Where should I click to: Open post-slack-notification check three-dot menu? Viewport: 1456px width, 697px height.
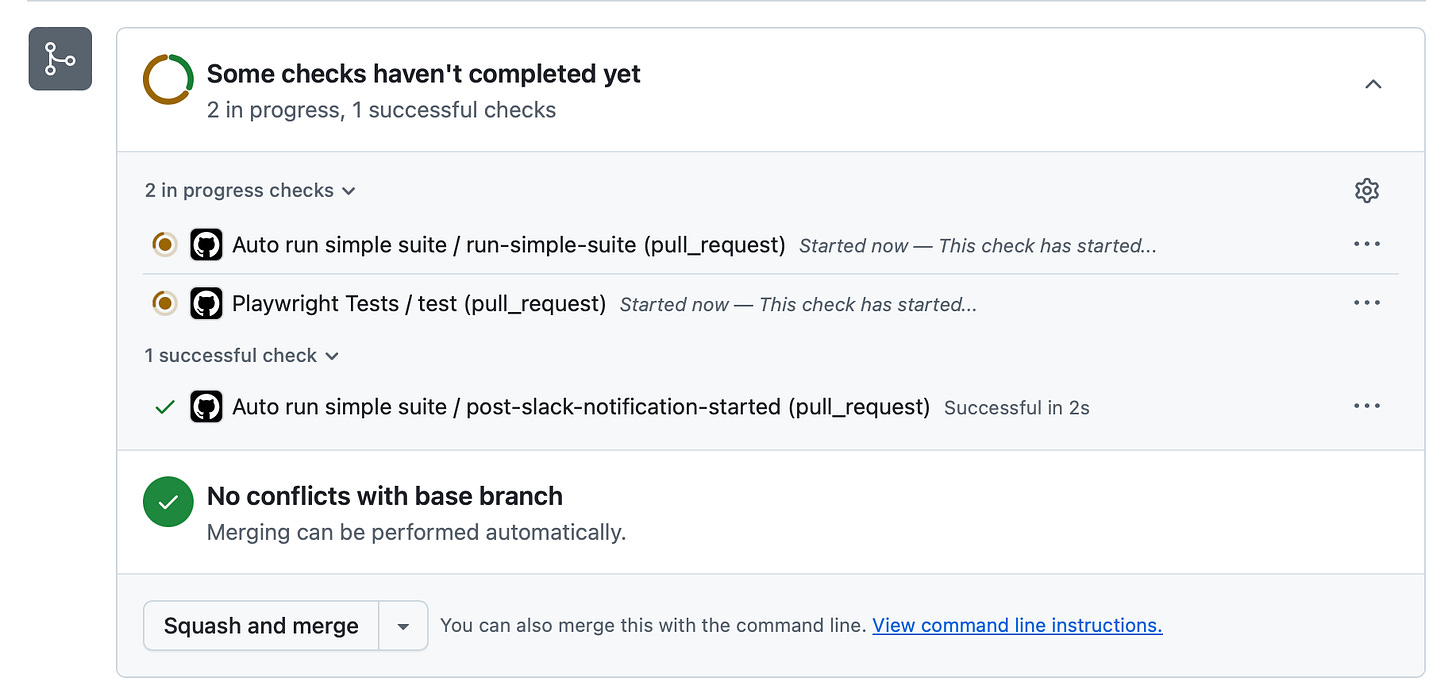(x=1366, y=406)
